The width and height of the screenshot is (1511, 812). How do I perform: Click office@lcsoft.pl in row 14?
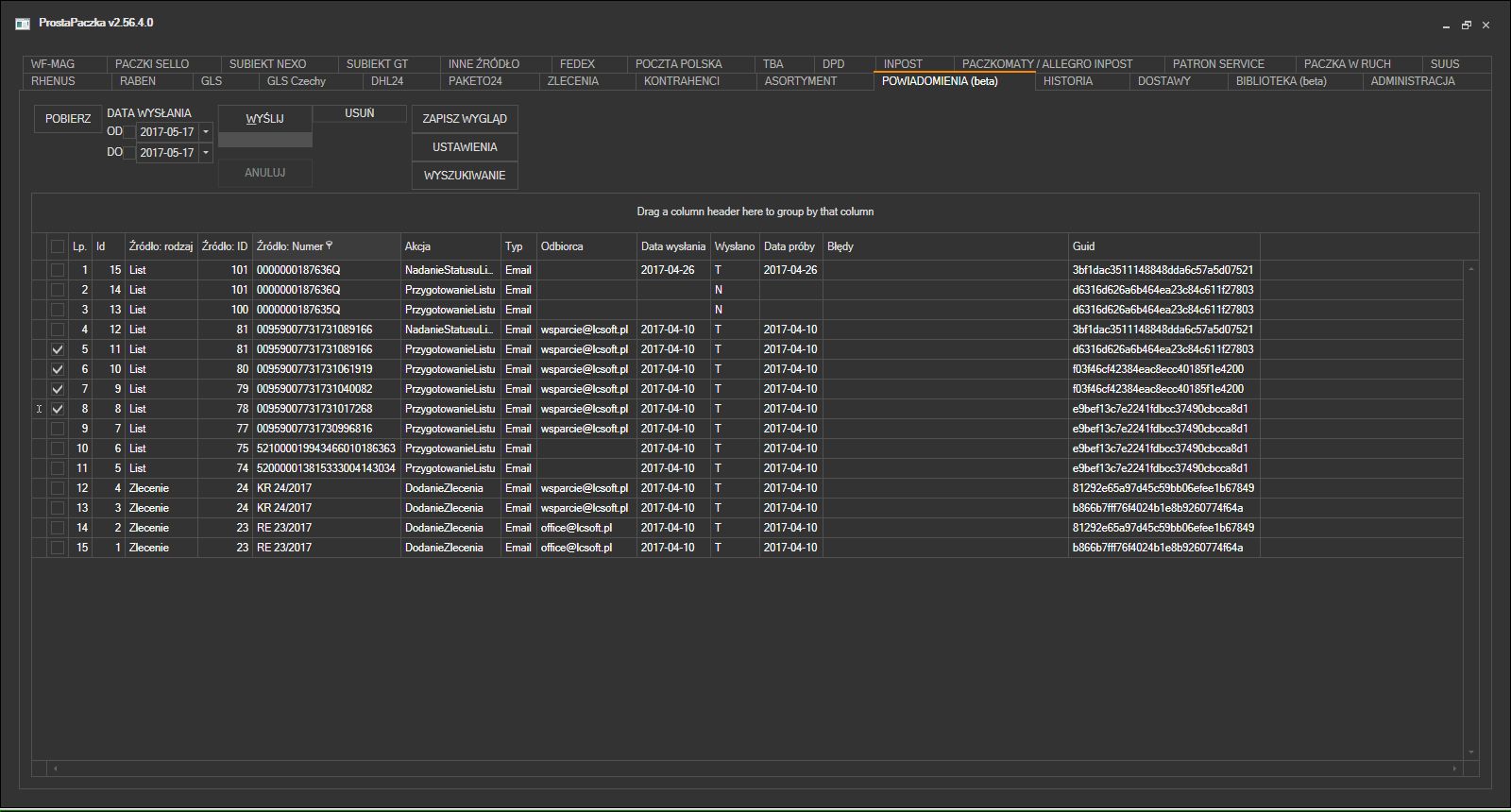[586, 528]
